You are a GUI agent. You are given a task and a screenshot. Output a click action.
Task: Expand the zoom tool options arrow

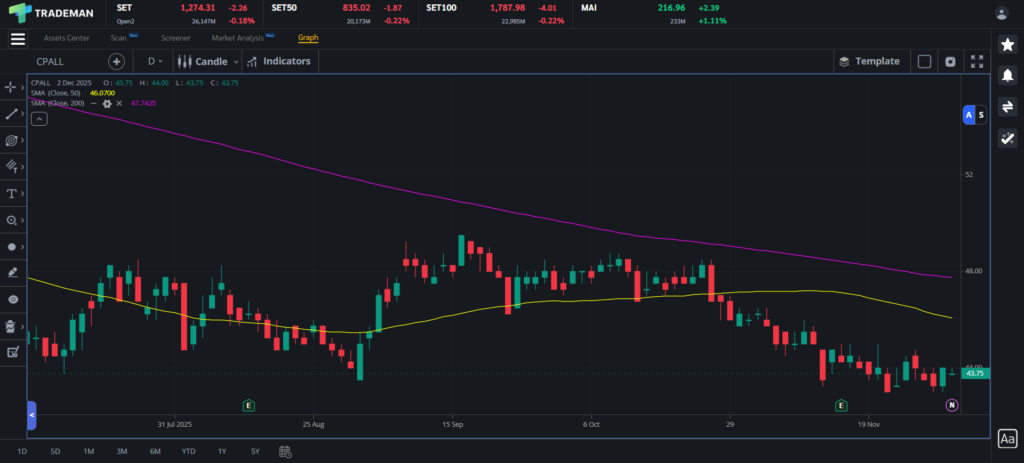[x=23, y=221]
